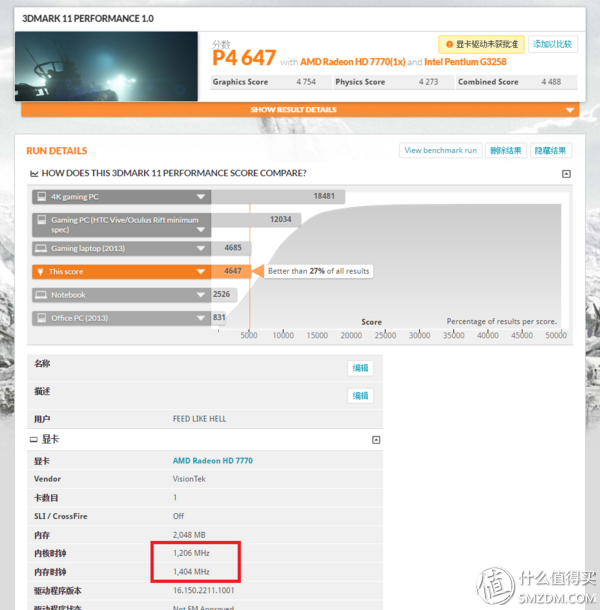Expand the Gaming laptop (2013) dropdown
Viewport: 600px width, 610px height.
201,249
